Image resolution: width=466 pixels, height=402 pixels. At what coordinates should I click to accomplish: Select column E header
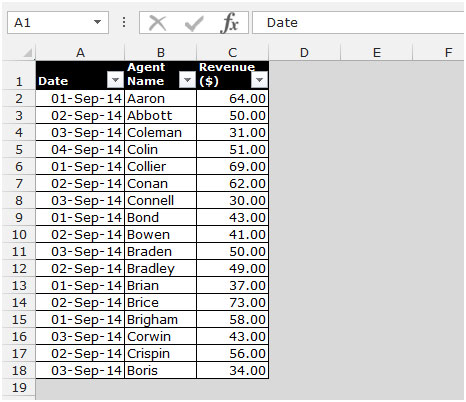(377, 53)
